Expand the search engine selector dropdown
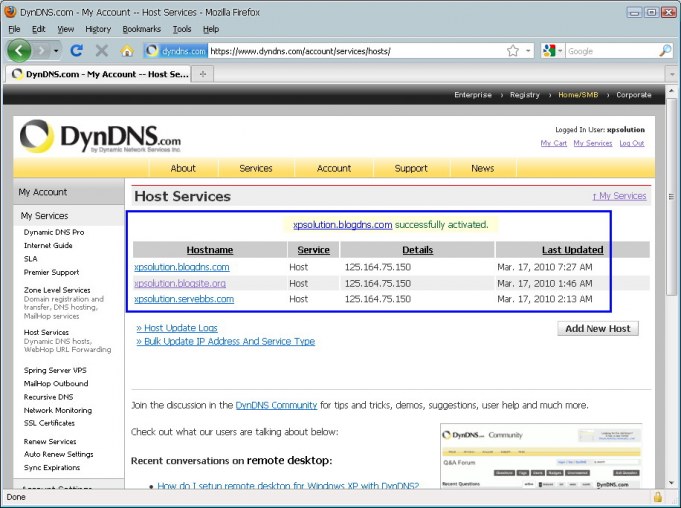Screen dimensions: 681x508 560,51
